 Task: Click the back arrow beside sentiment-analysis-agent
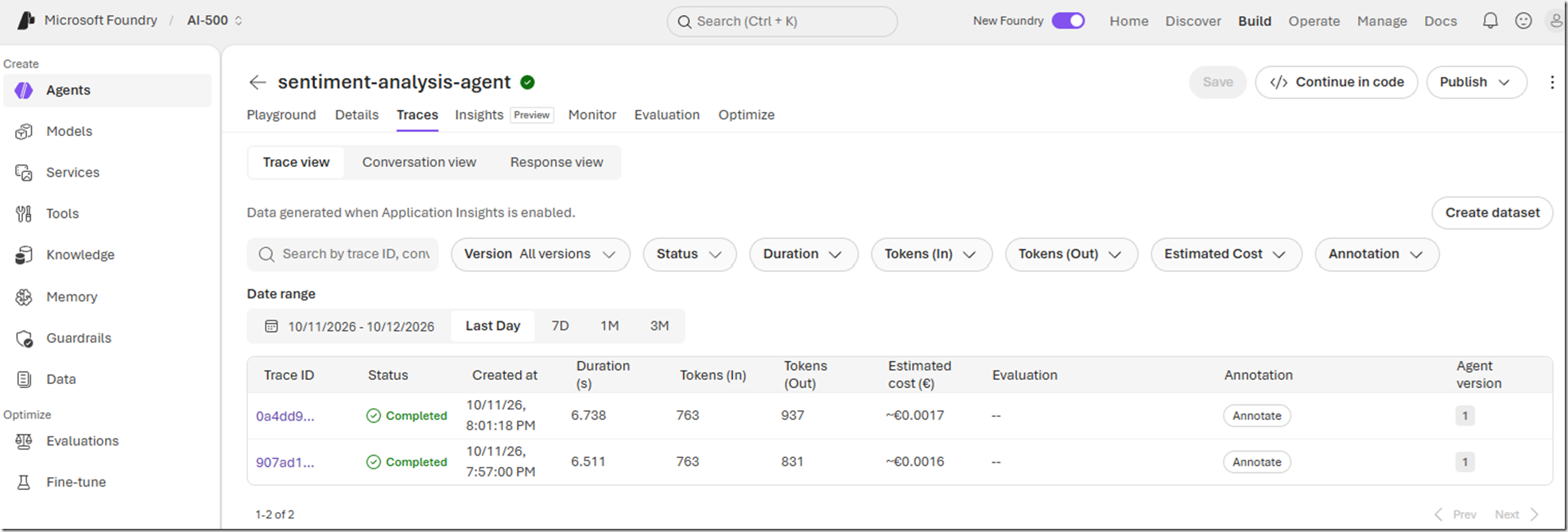[257, 82]
